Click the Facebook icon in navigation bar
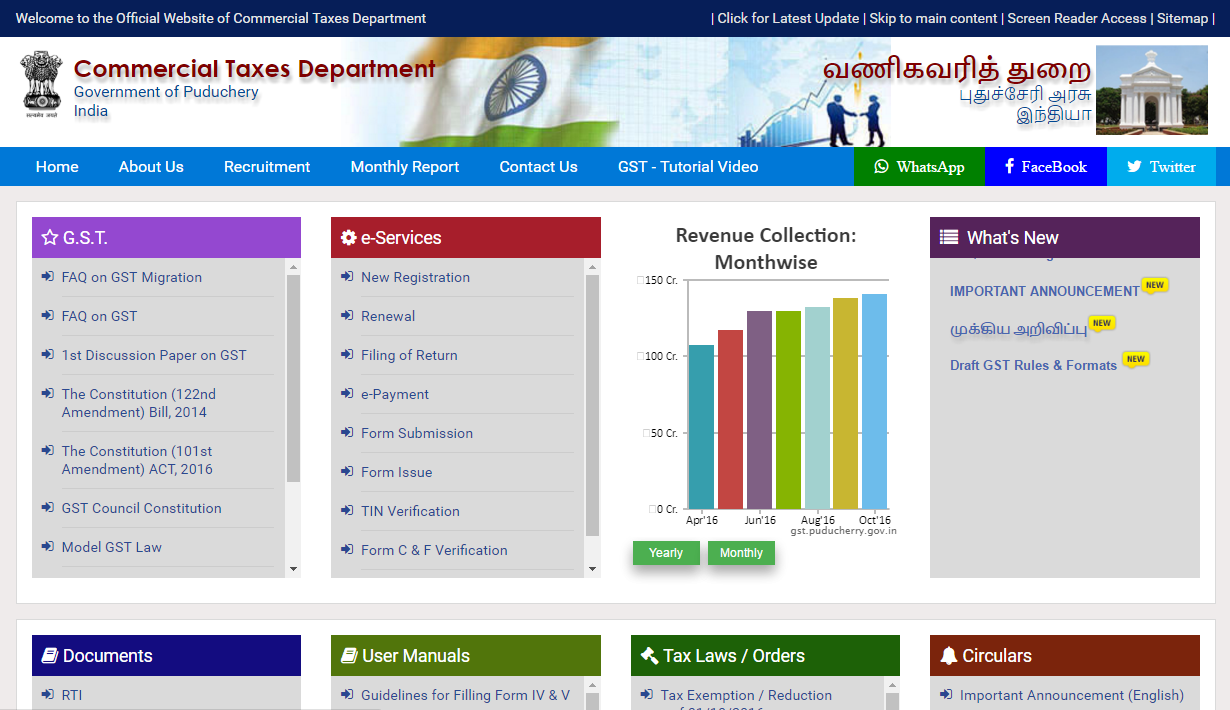Screen dimensions: 1230x710 pos(1010,167)
